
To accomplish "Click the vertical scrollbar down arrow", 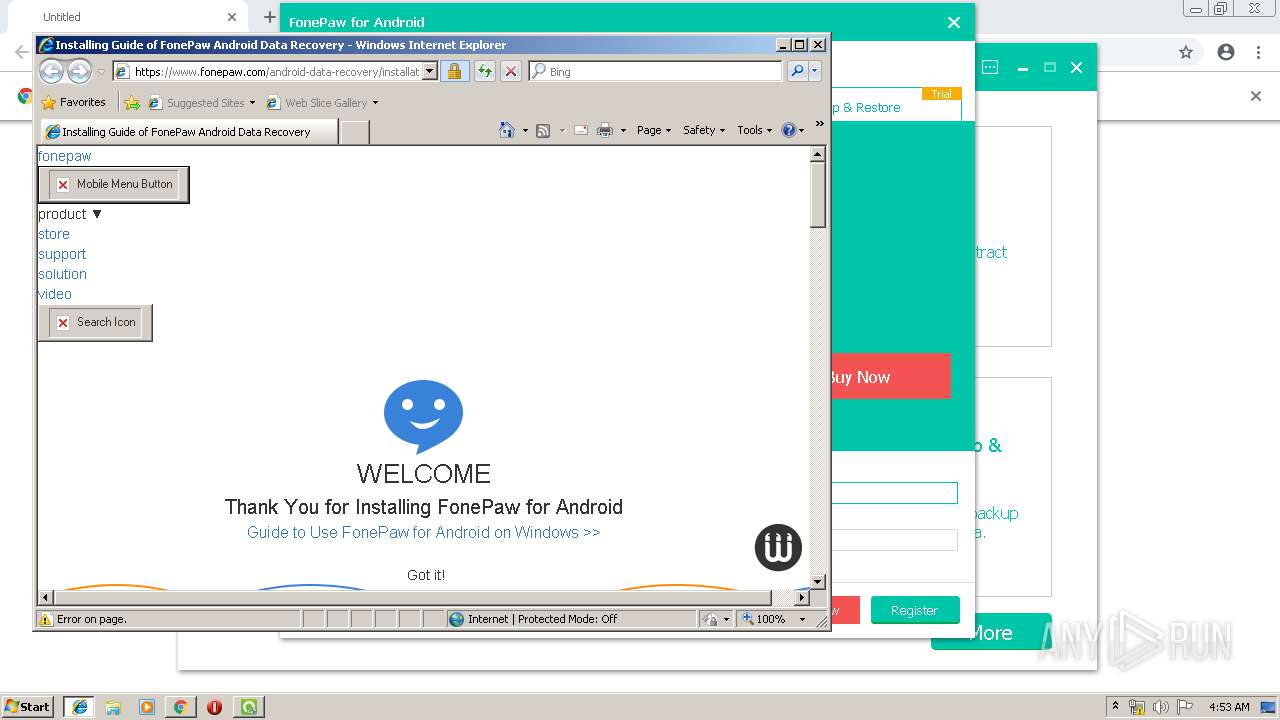I will (817, 582).
